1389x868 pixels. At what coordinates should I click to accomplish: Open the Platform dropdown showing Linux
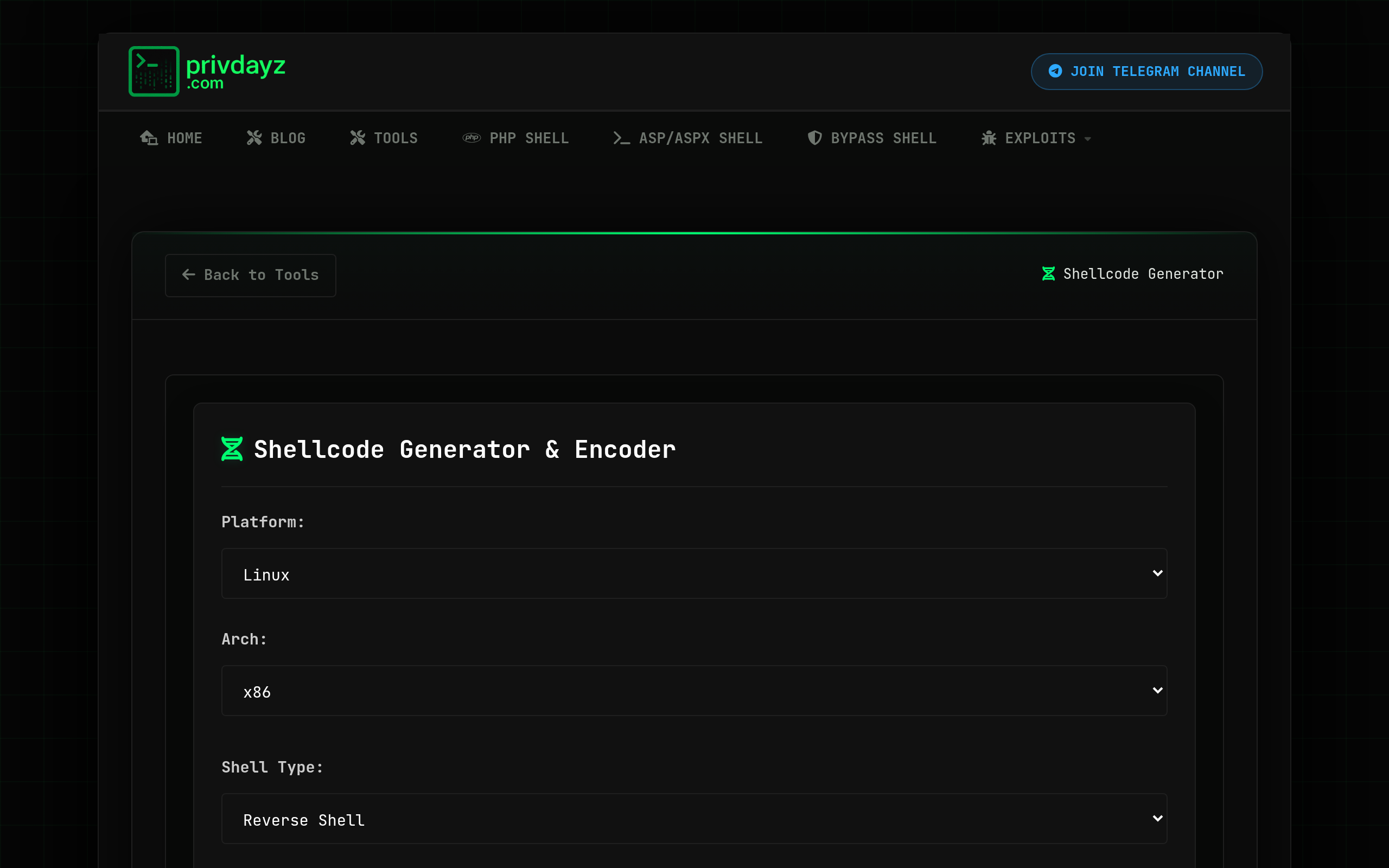coord(694,573)
